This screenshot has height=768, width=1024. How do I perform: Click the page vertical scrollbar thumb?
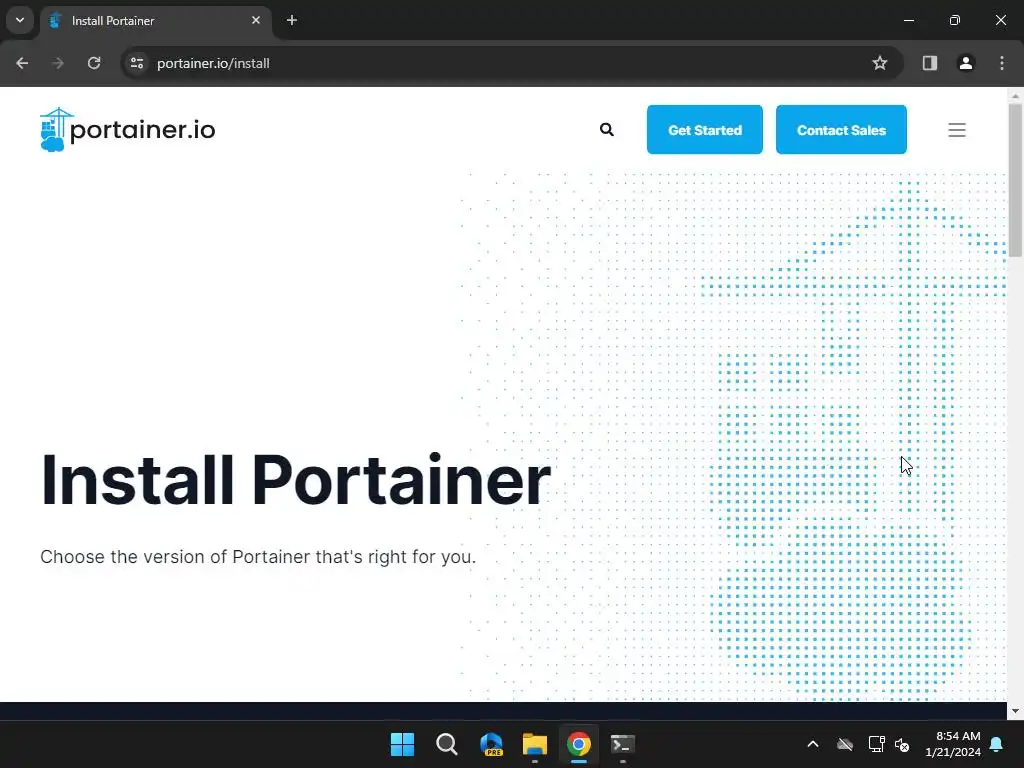click(1015, 180)
